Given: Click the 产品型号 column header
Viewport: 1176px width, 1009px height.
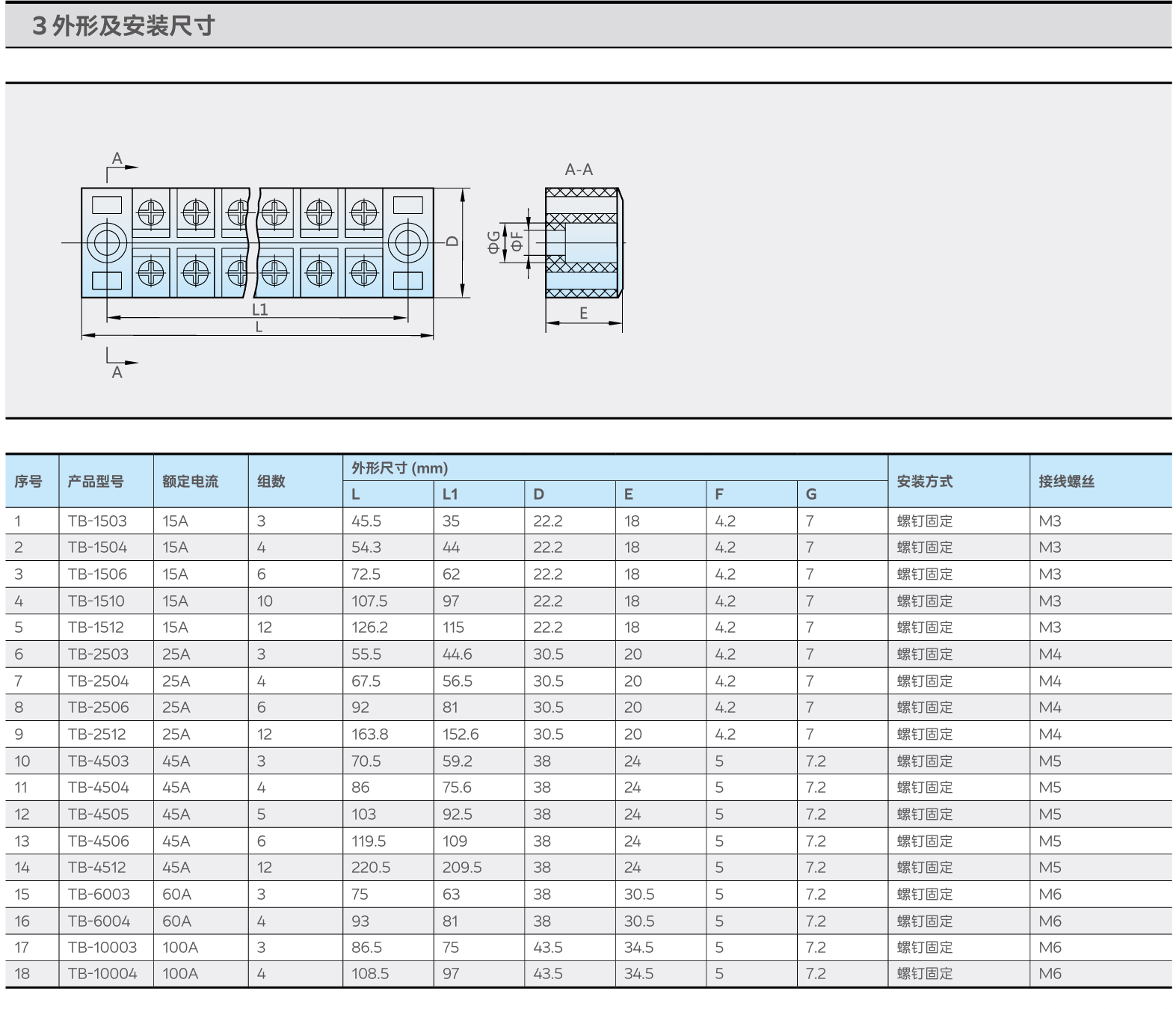Looking at the screenshot, I should (96, 482).
